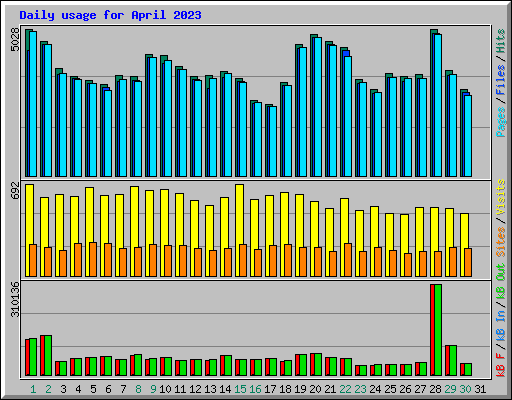Select the tall green kB Out bar for day 28
The image size is (512, 400).
point(438,330)
